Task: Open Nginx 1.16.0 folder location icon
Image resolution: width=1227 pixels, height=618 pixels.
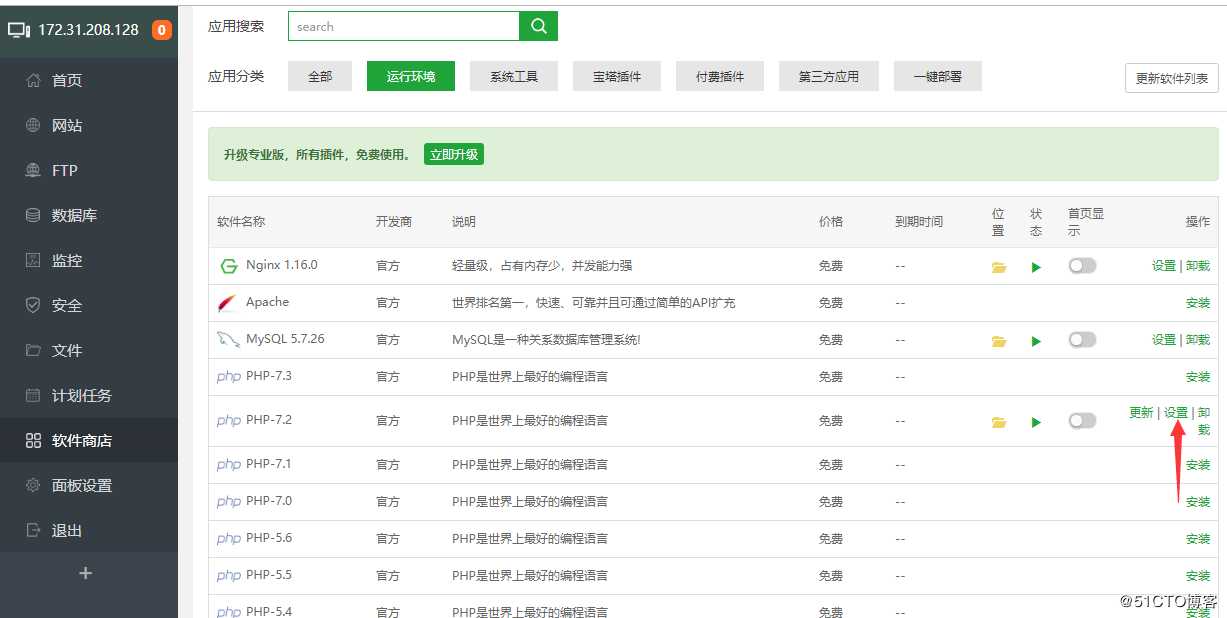Action: click(x=999, y=267)
